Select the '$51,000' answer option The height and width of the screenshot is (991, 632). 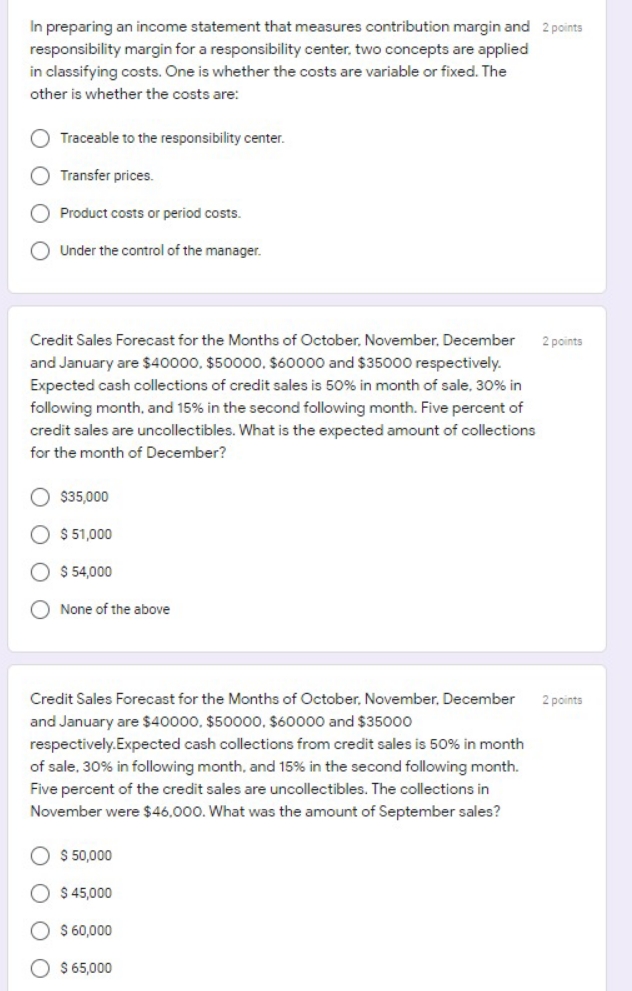pyautogui.click(x=42, y=532)
